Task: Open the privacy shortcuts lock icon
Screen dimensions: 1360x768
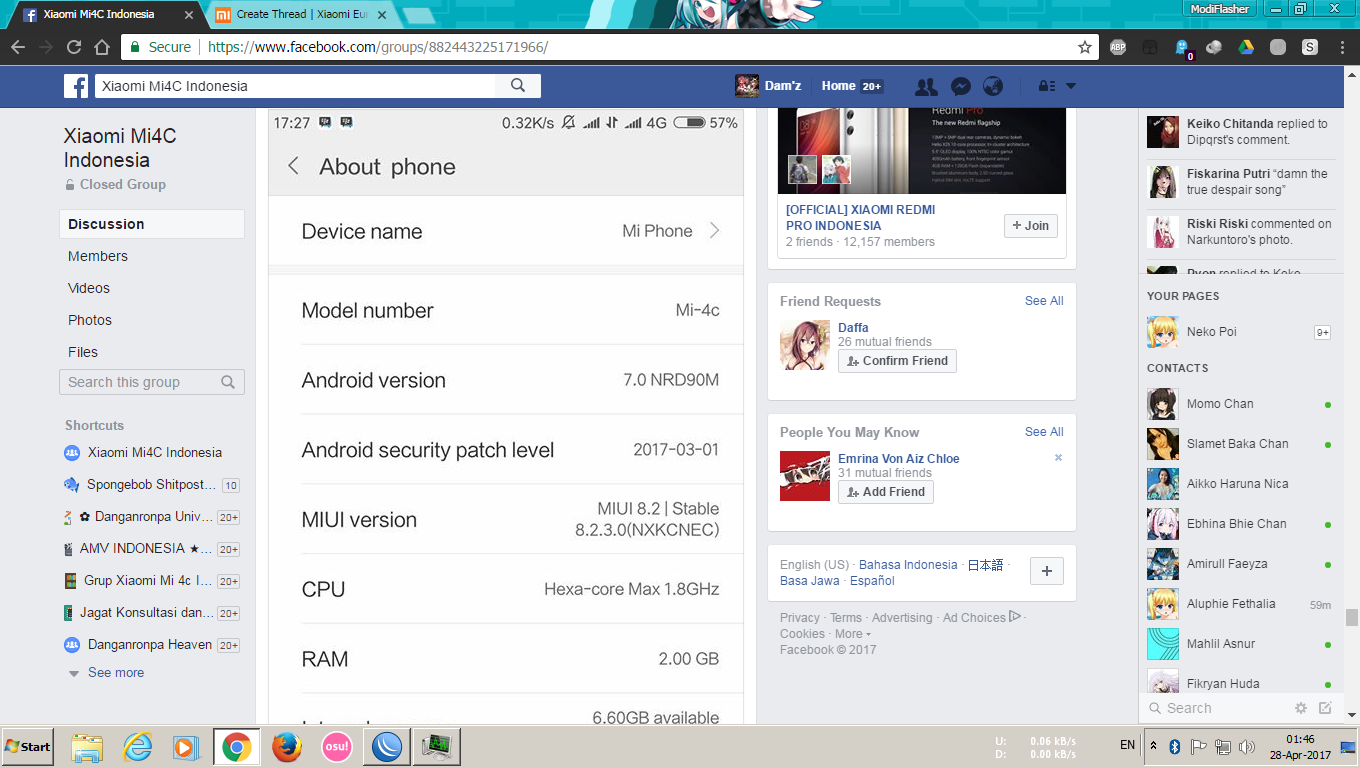Action: coord(1047,86)
